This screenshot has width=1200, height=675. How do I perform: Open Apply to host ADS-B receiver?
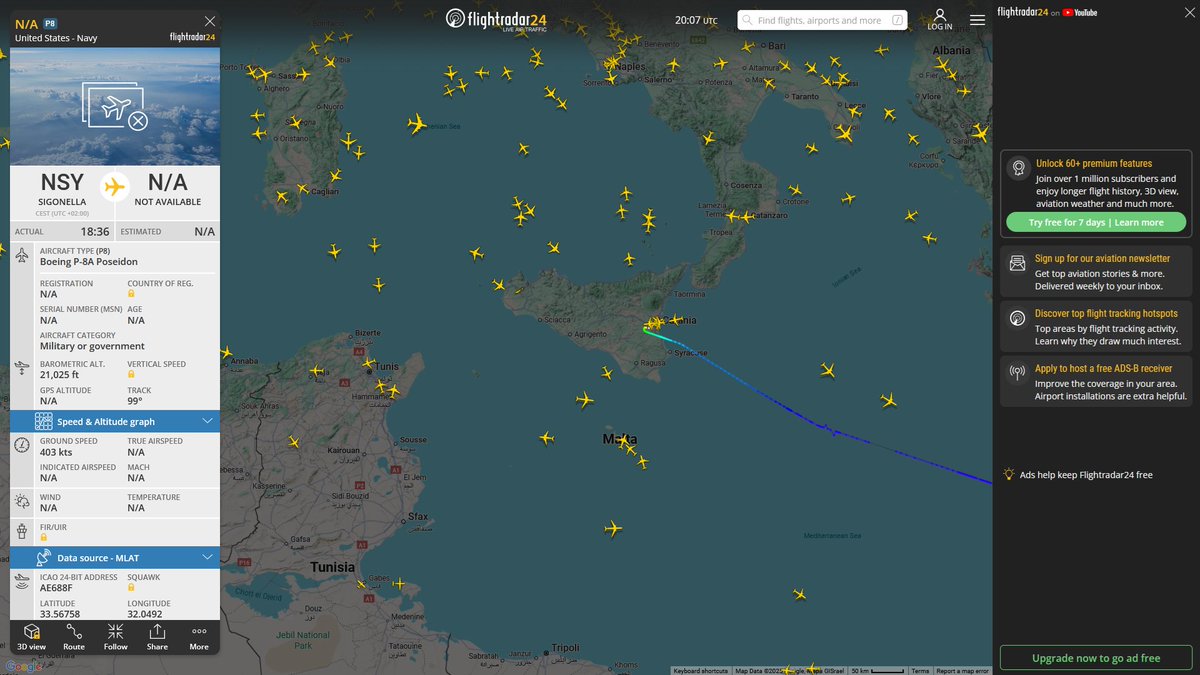(x=1096, y=381)
